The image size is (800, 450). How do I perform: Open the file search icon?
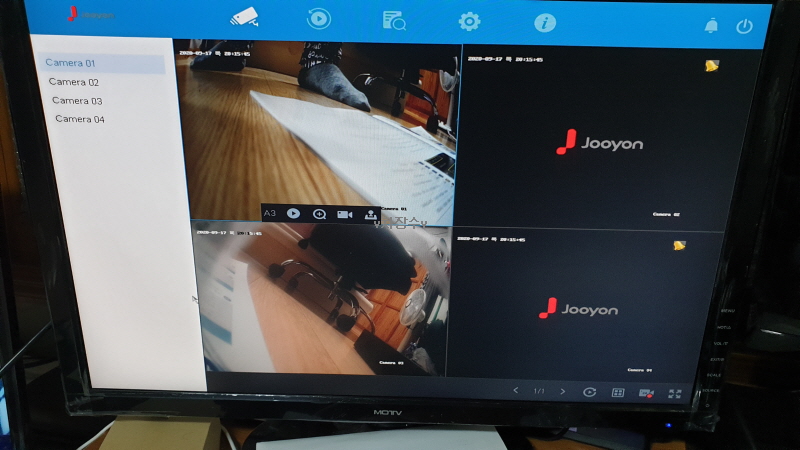[394, 21]
